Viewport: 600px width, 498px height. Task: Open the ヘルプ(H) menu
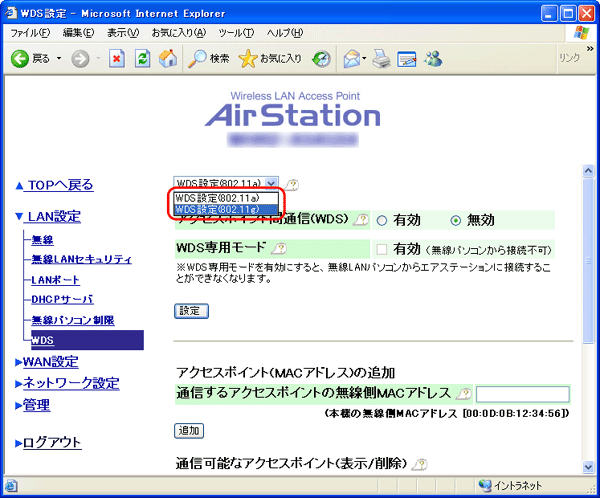click(x=285, y=33)
